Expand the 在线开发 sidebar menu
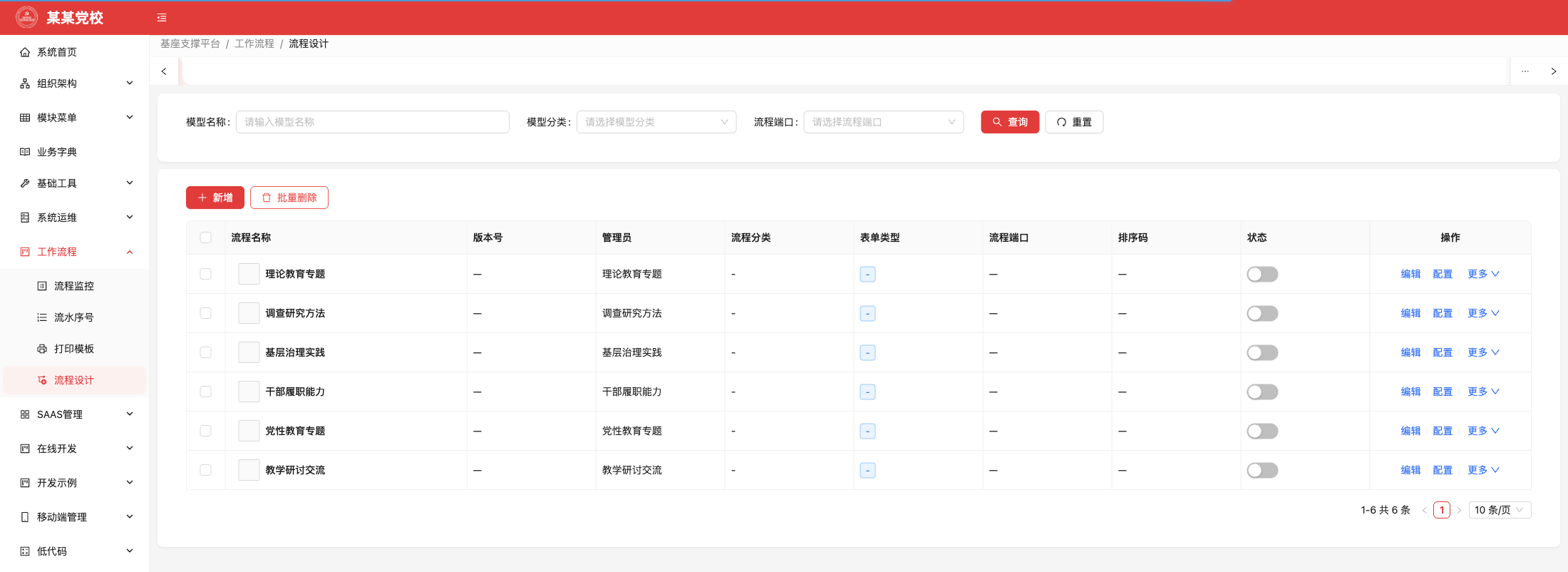This screenshot has width=1568, height=572. pyautogui.click(x=74, y=449)
